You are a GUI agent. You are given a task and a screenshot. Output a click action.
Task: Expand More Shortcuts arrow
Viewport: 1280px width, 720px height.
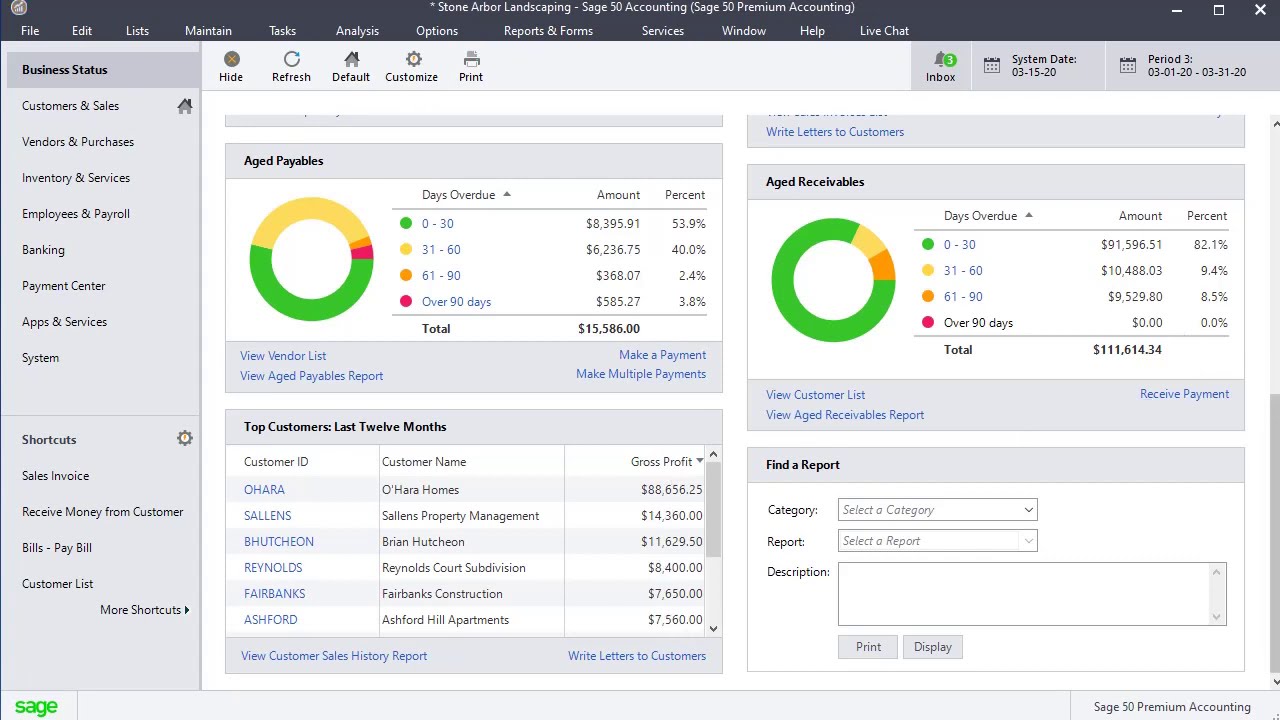click(x=186, y=610)
